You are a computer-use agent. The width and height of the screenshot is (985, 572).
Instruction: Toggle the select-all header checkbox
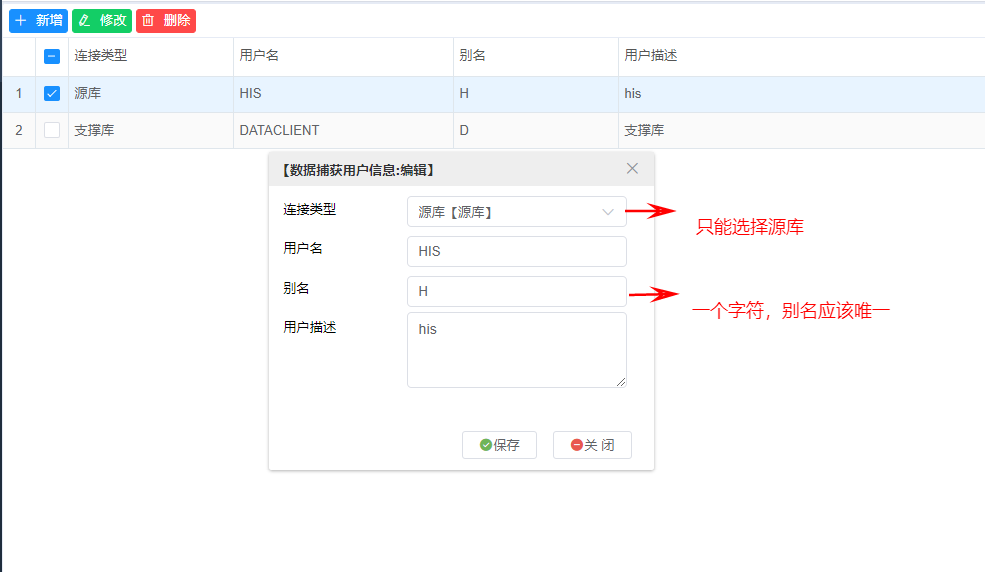tap(52, 57)
